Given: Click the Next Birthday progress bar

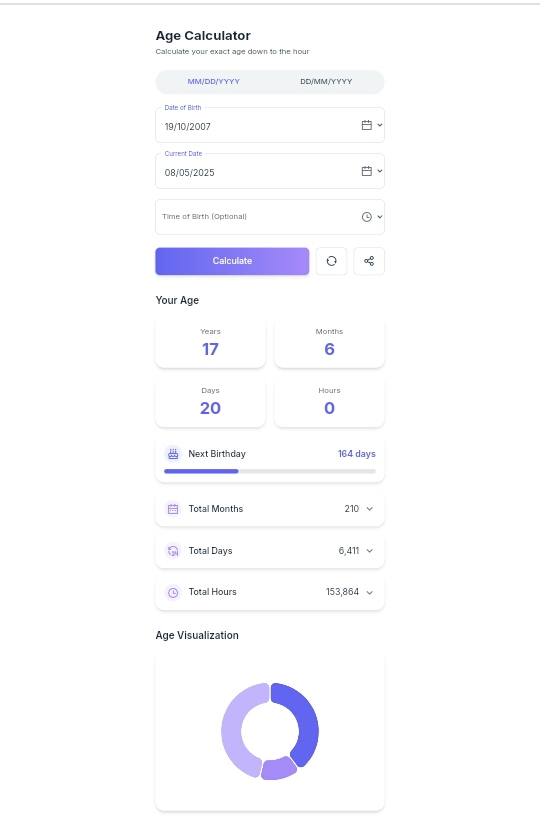Looking at the screenshot, I should [x=270, y=471].
